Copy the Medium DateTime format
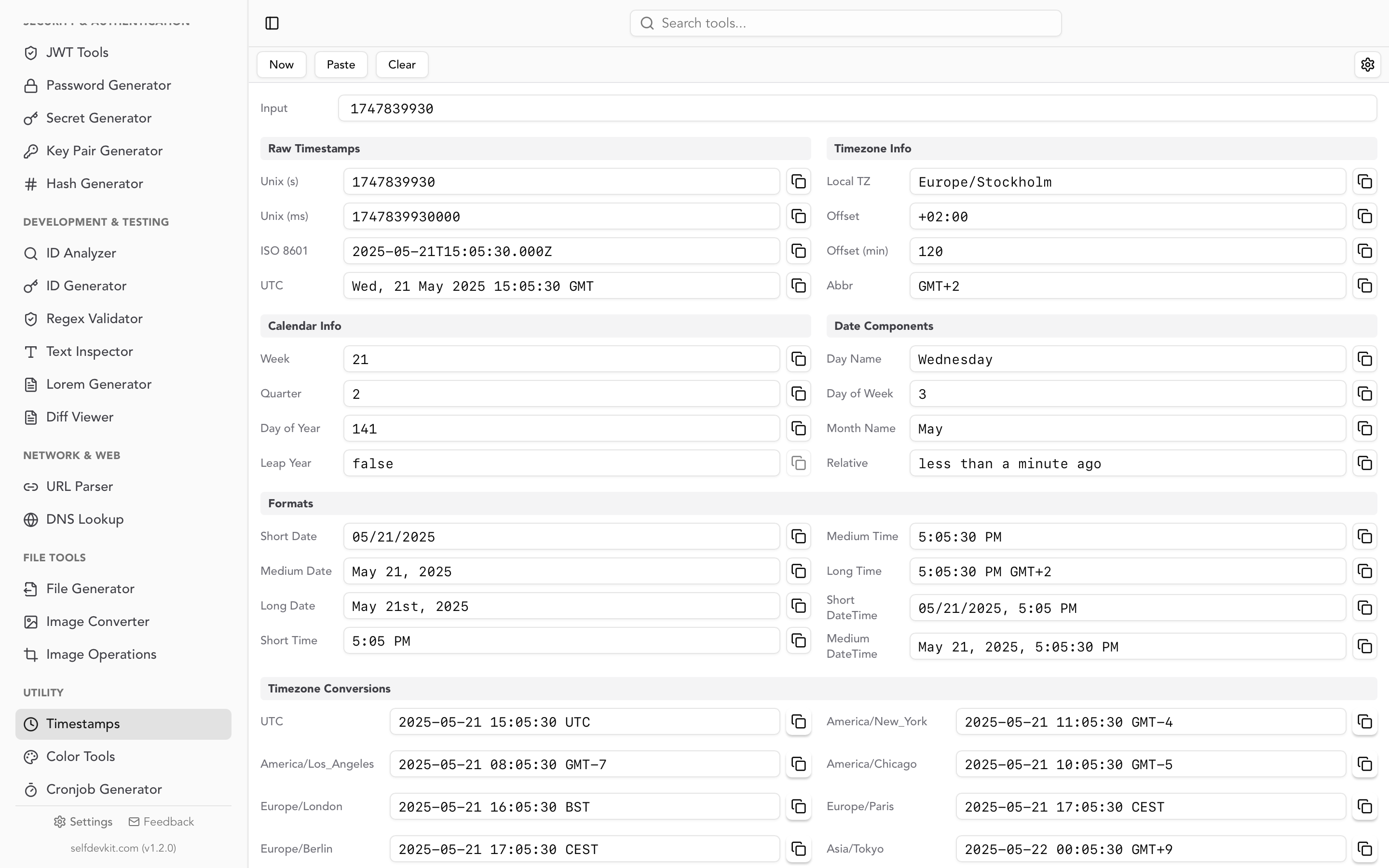Screen dimensions: 1389x868 pos(1364,646)
